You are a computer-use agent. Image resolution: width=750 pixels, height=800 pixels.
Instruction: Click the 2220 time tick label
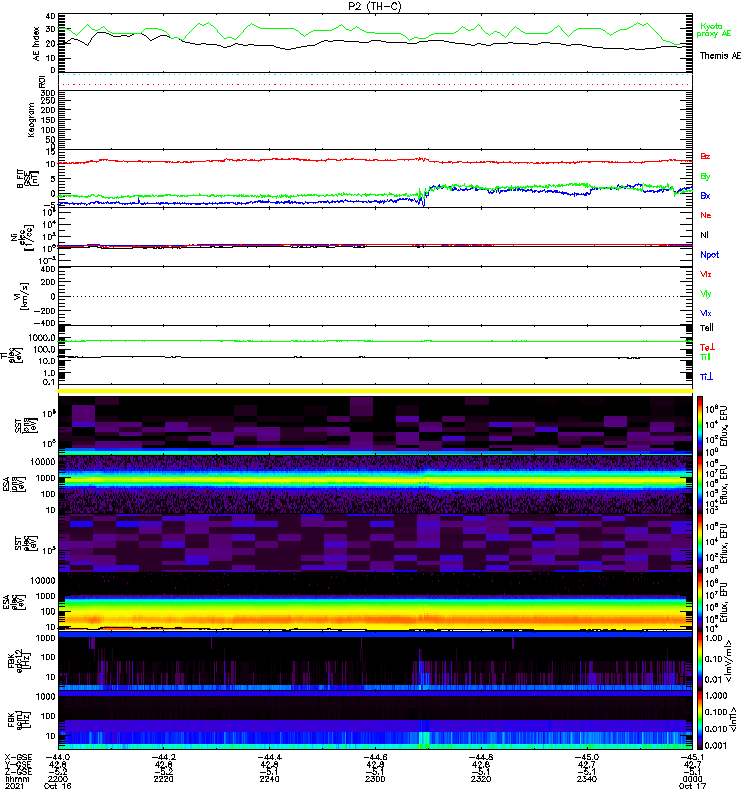pos(163,779)
